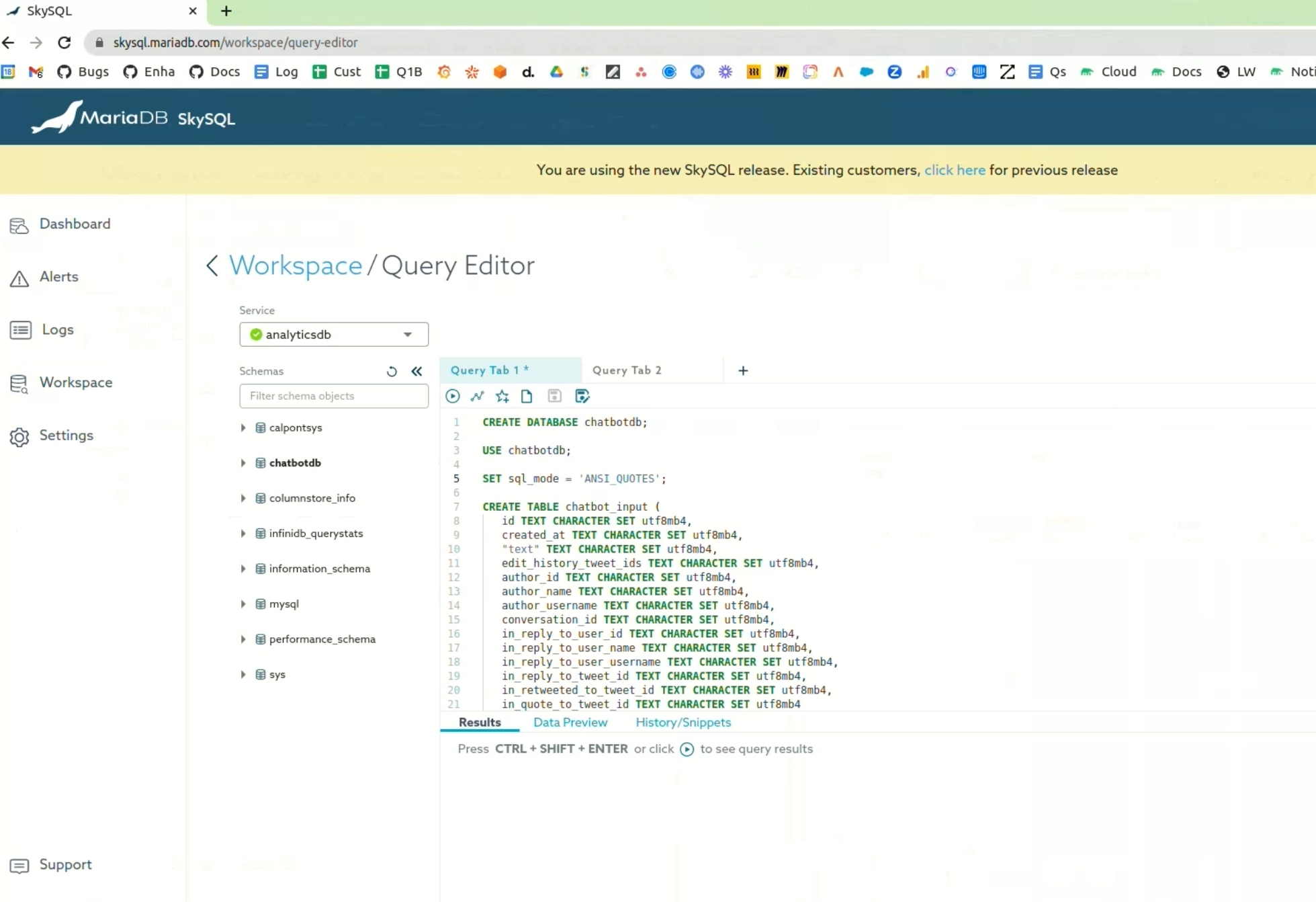The image size is (1316, 902).
Task: Expand the chatbotdb schema node
Action: click(243, 462)
